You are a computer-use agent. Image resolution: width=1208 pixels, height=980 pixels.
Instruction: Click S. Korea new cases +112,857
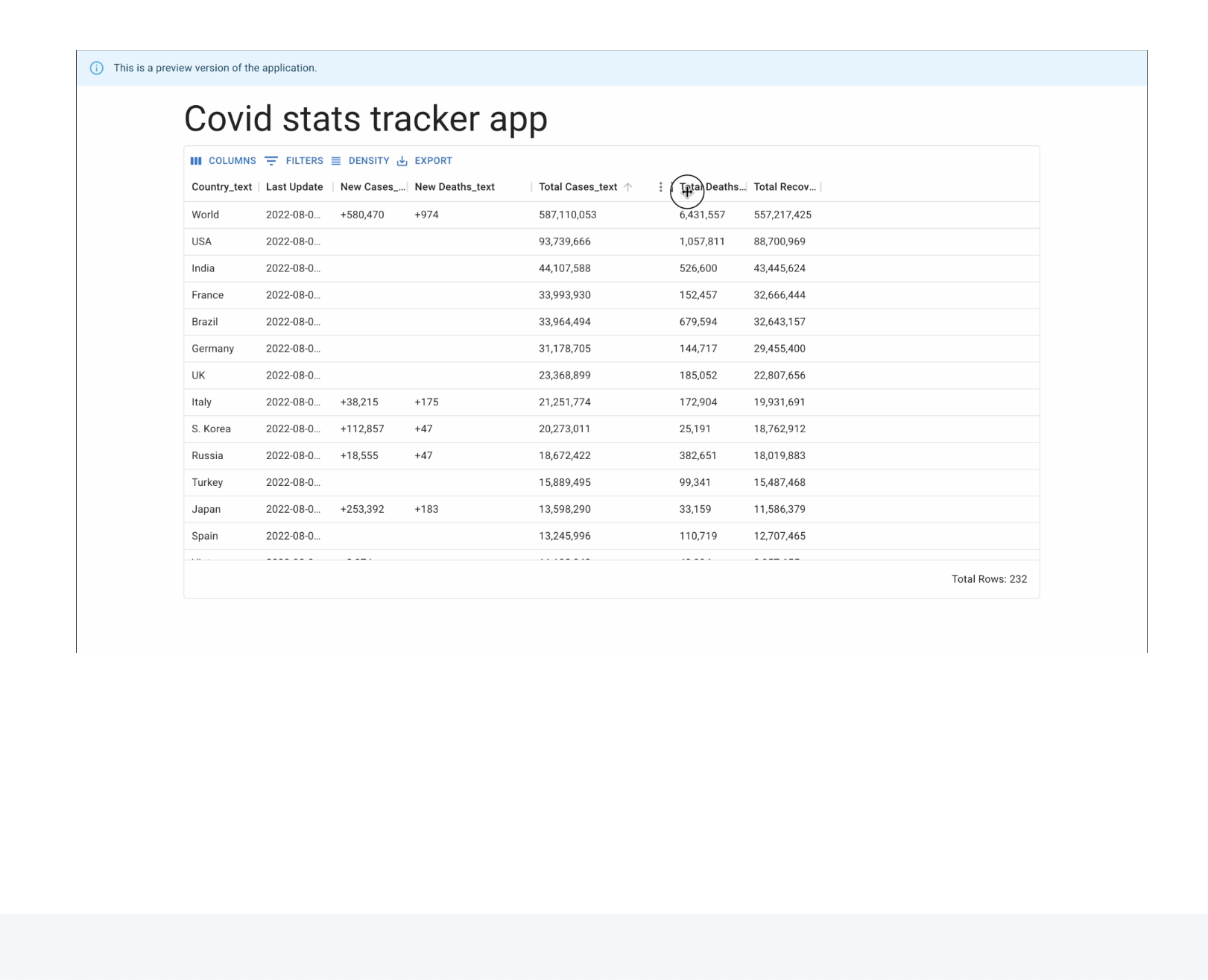tap(362, 429)
